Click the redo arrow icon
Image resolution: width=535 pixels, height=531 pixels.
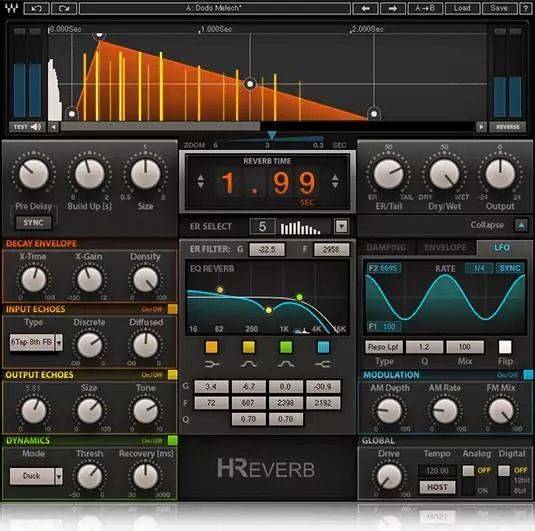64,8
